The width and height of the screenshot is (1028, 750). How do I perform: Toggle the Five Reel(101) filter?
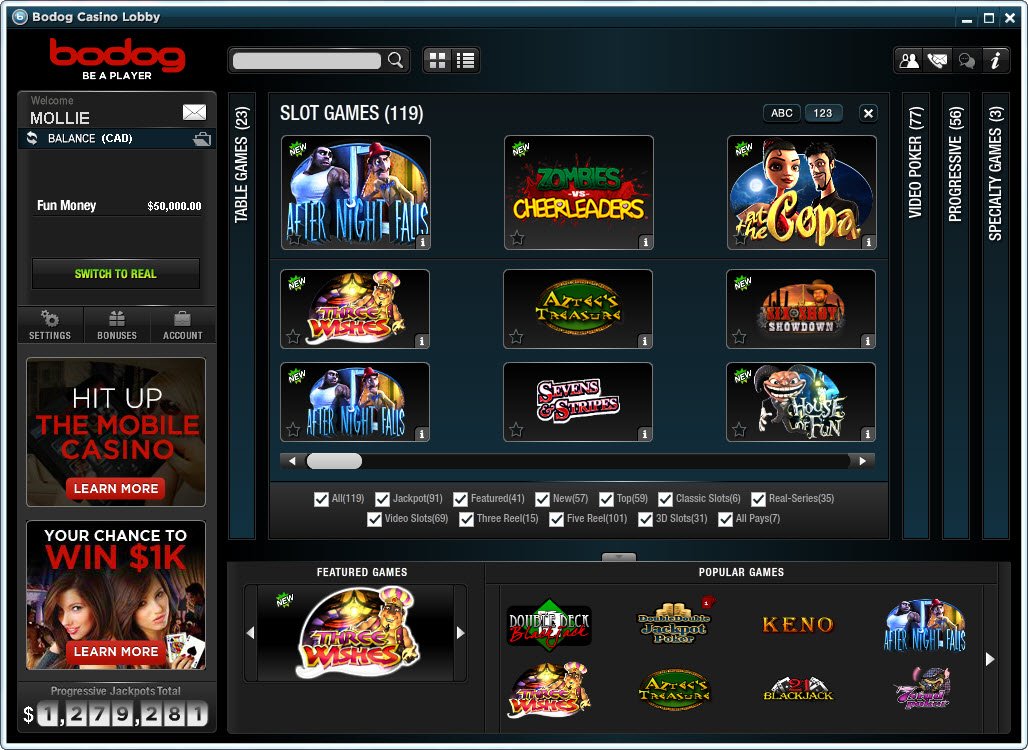[x=557, y=519]
